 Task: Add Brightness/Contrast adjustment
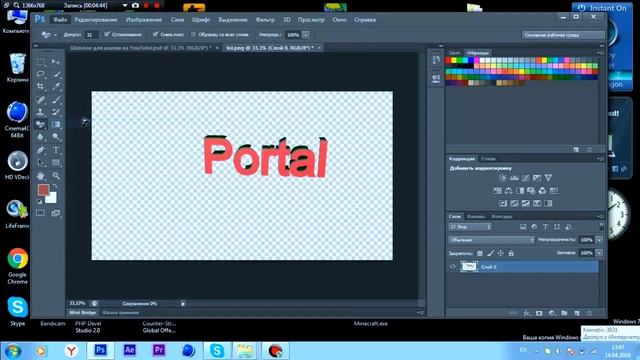pyautogui.click(x=502, y=178)
